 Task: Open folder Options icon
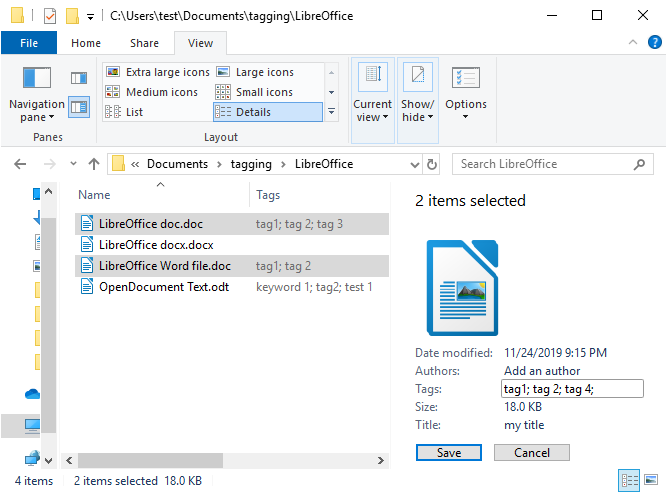[x=466, y=78]
